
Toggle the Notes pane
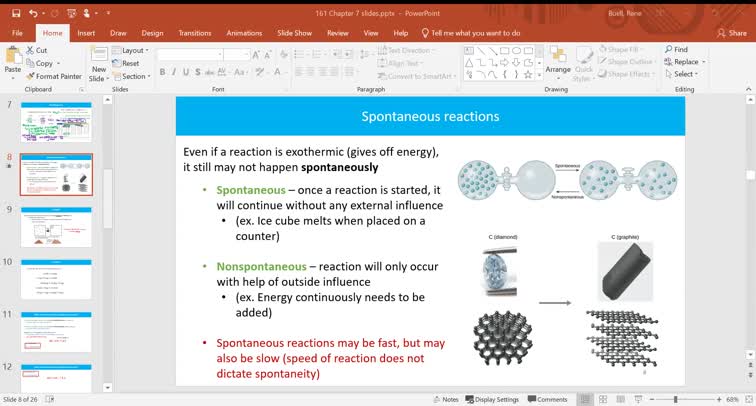tap(445, 399)
